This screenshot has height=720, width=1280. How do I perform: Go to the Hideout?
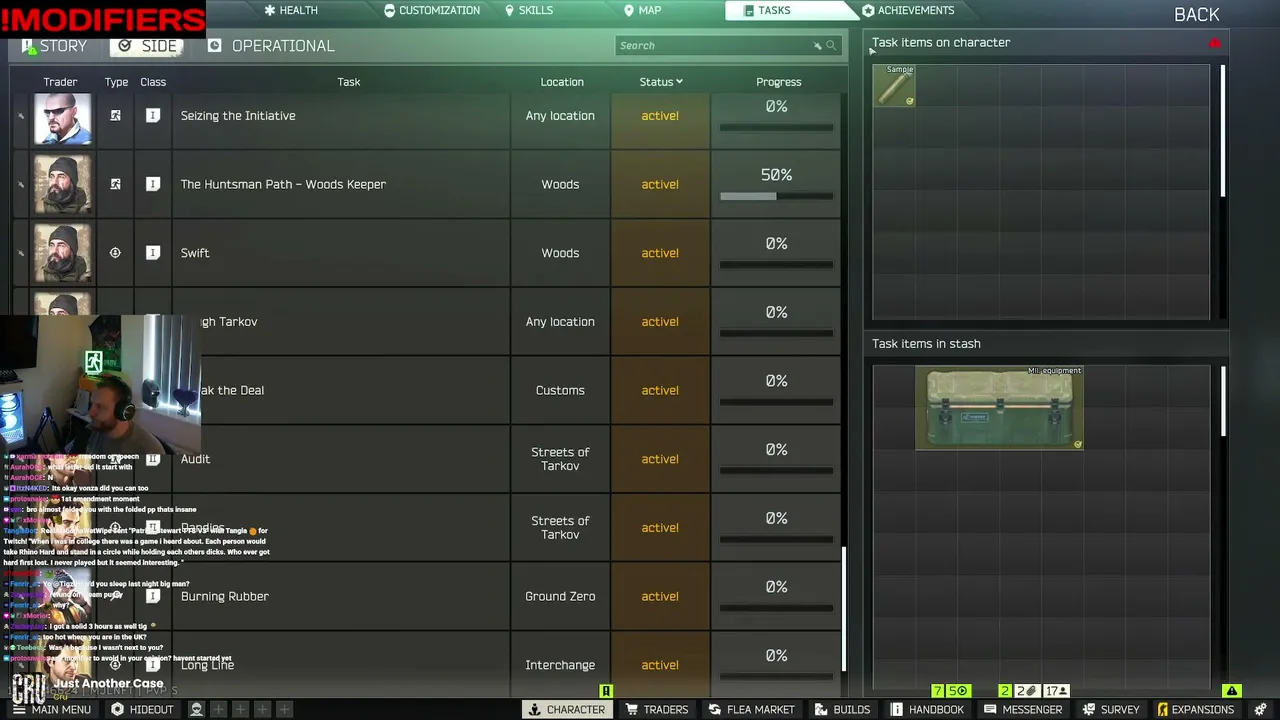pos(142,709)
